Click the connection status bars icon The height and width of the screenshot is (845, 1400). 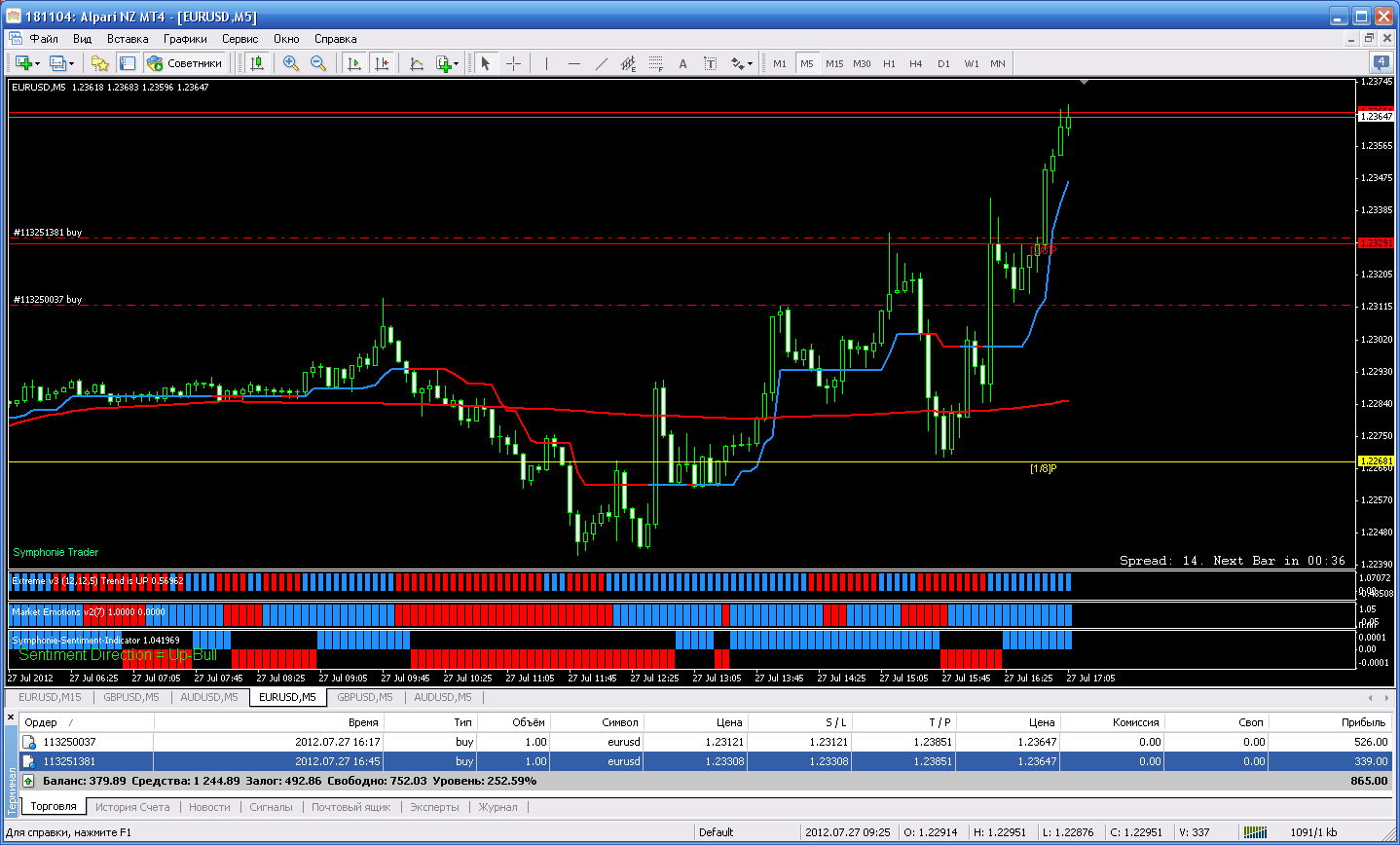pos(1257,832)
